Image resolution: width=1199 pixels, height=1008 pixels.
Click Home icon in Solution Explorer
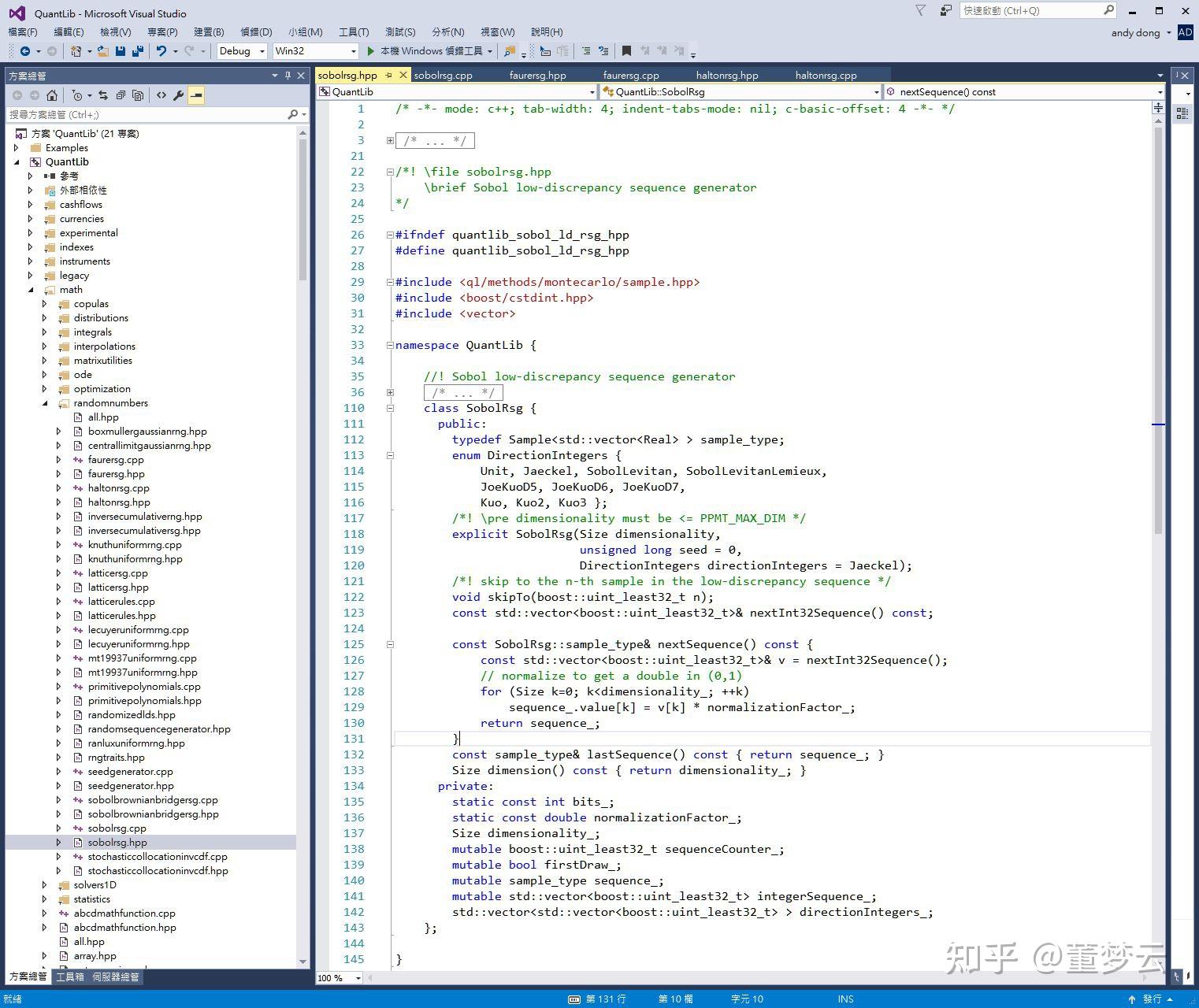[x=52, y=95]
